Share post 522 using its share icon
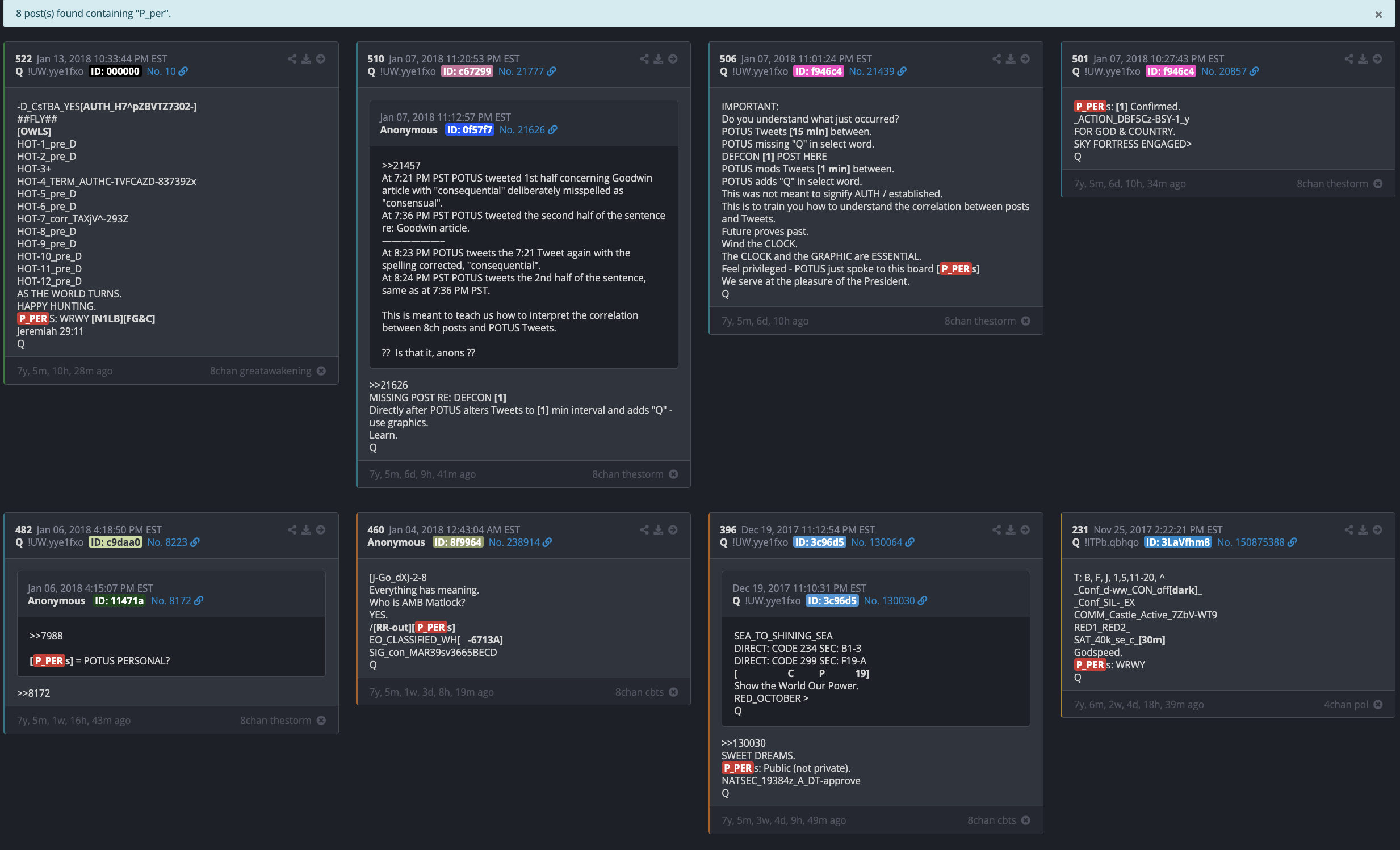 [292, 59]
